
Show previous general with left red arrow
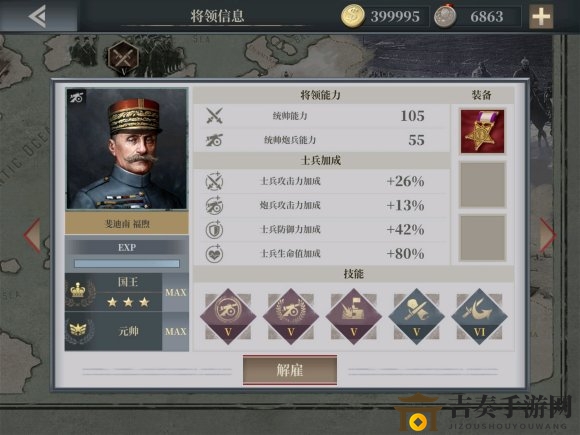tap(32, 236)
